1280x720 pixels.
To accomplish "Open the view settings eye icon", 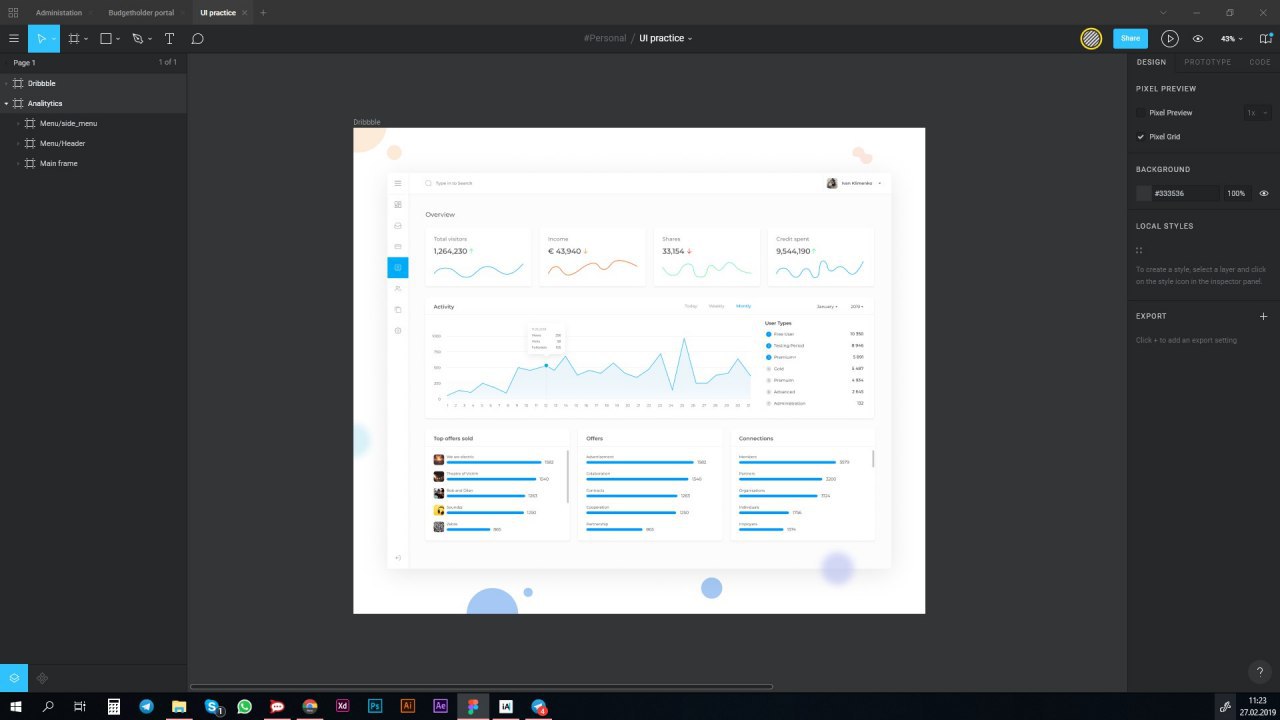I will pyautogui.click(x=1198, y=38).
